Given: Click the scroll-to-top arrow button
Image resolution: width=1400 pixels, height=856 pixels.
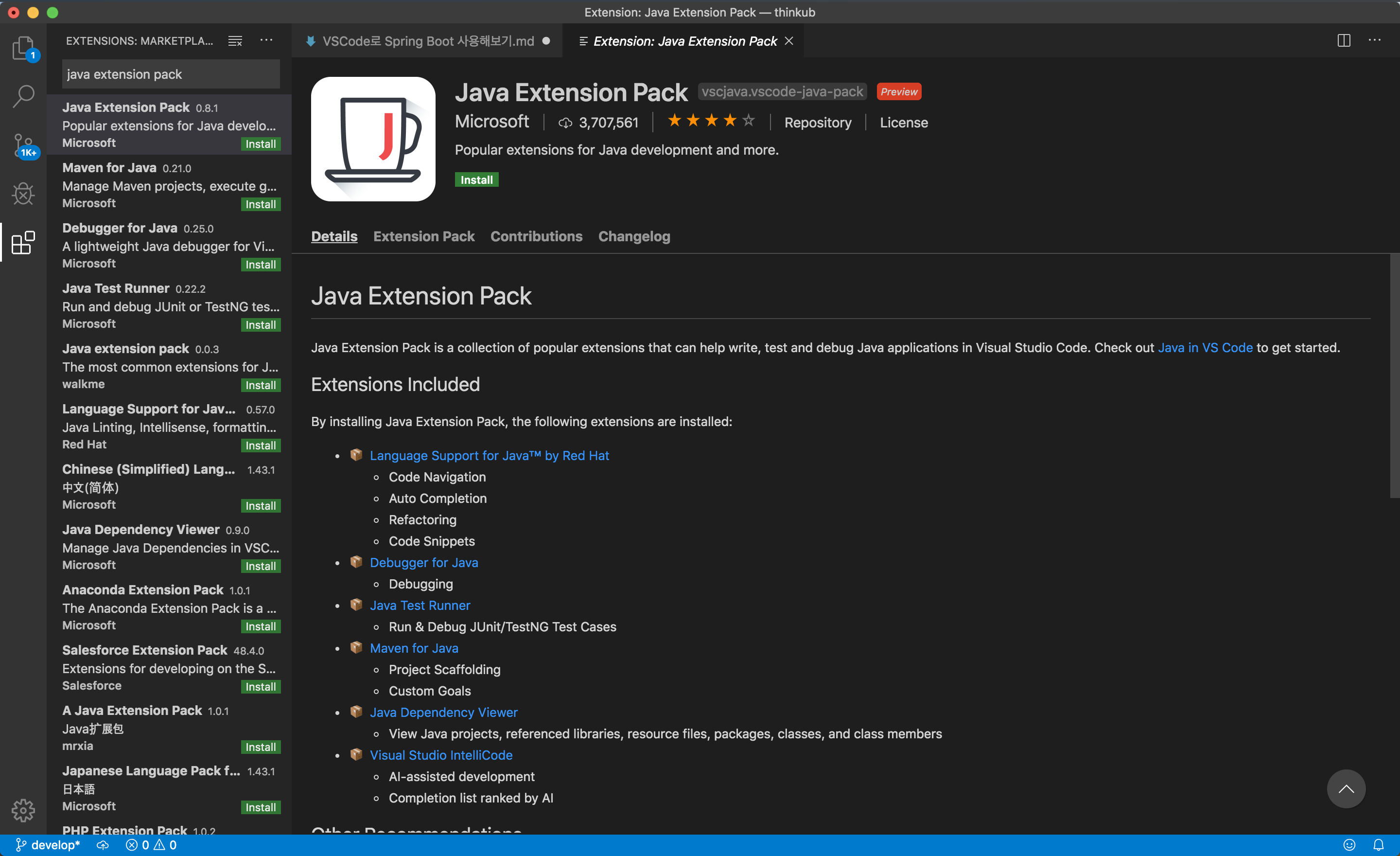Looking at the screenshot, I should [1346, 789].
